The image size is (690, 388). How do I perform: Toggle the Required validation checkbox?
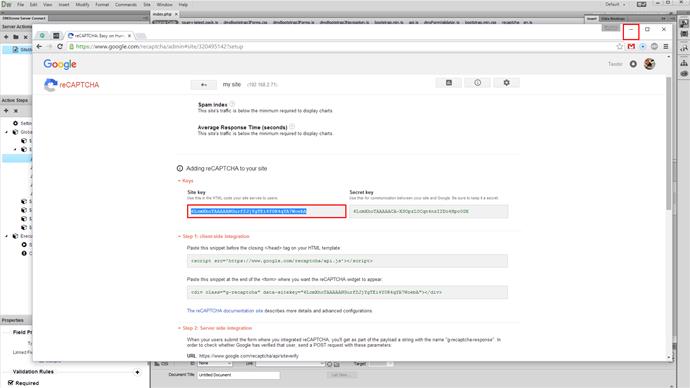pos(11,383)
